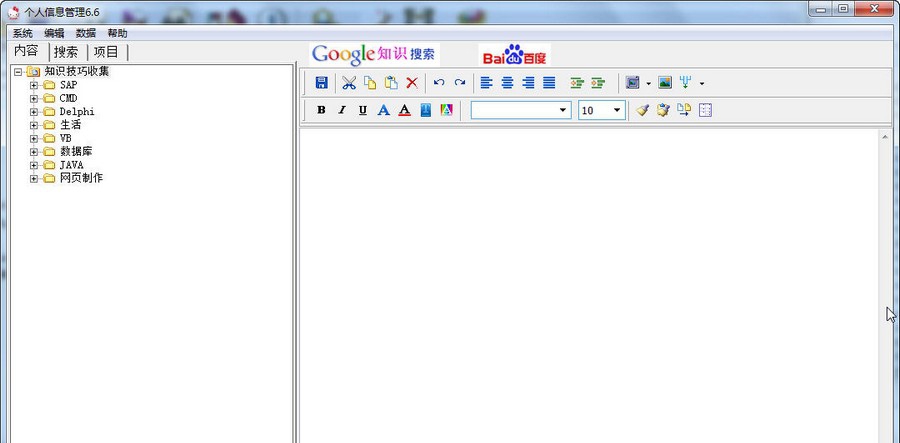Click the editor scrollbar up arrow
This screenshot has height=443, width=900.
coord(885,137)
